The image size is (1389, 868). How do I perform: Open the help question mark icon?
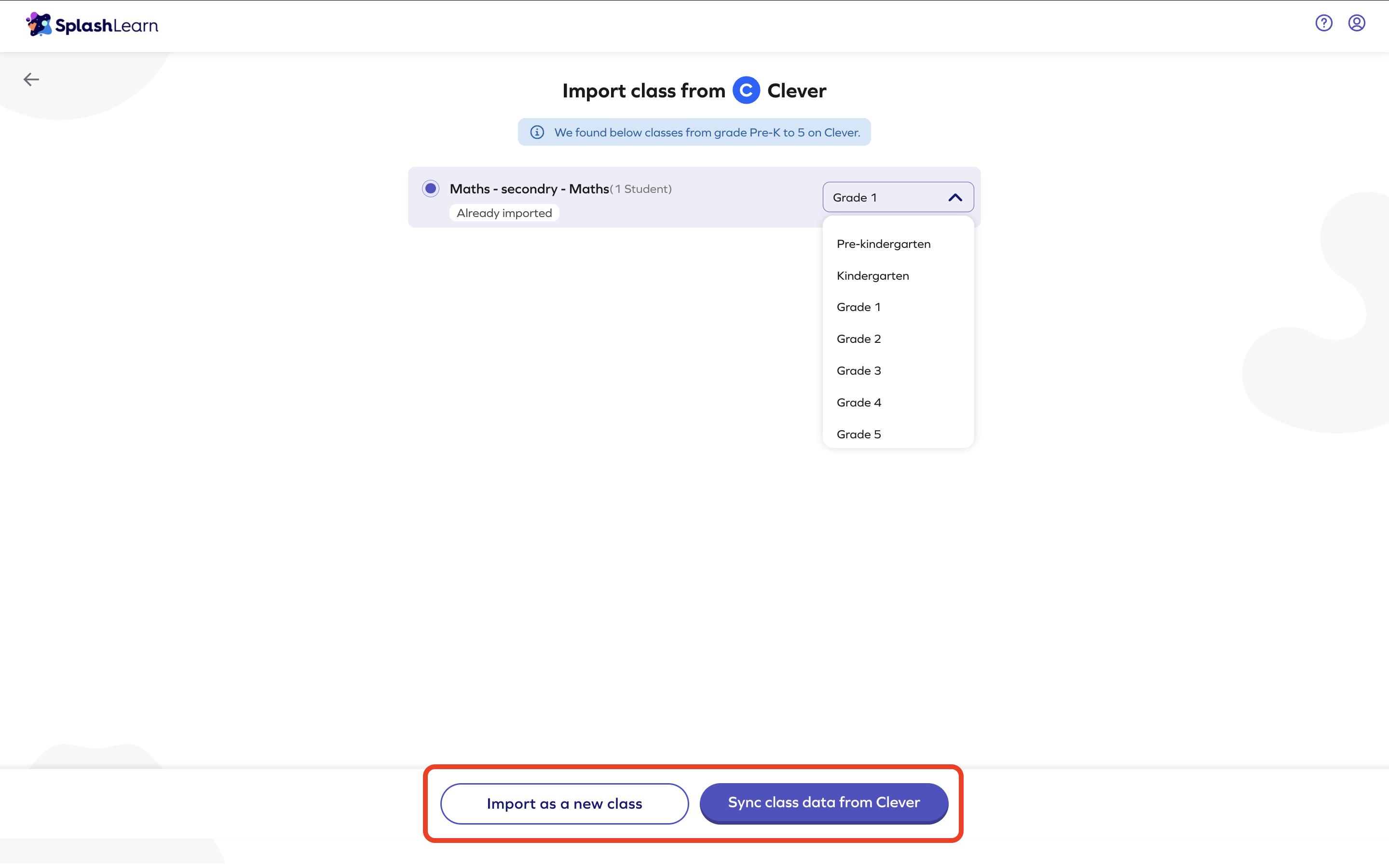click(1323, 23)
